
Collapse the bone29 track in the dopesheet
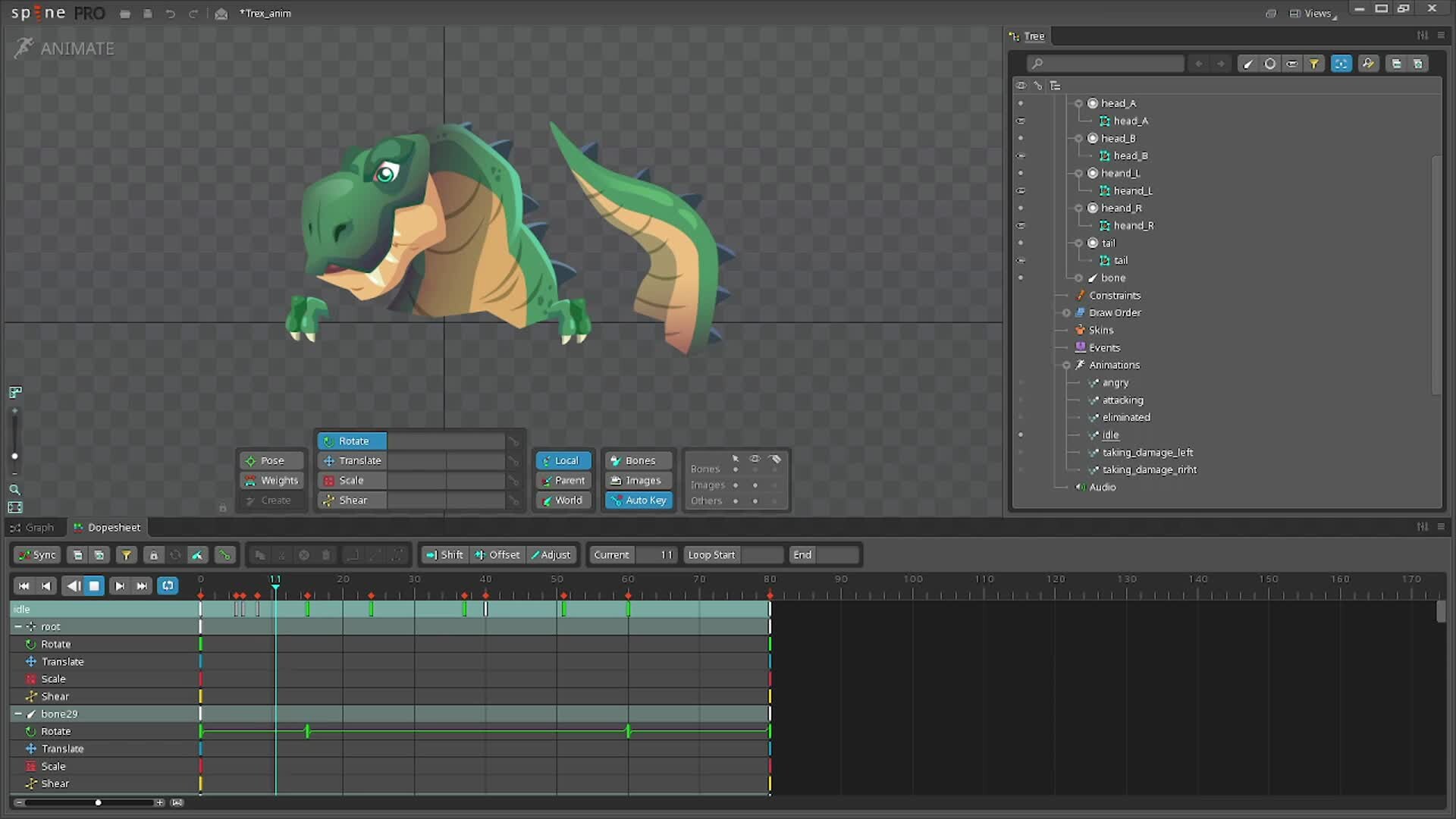point(17,714)
